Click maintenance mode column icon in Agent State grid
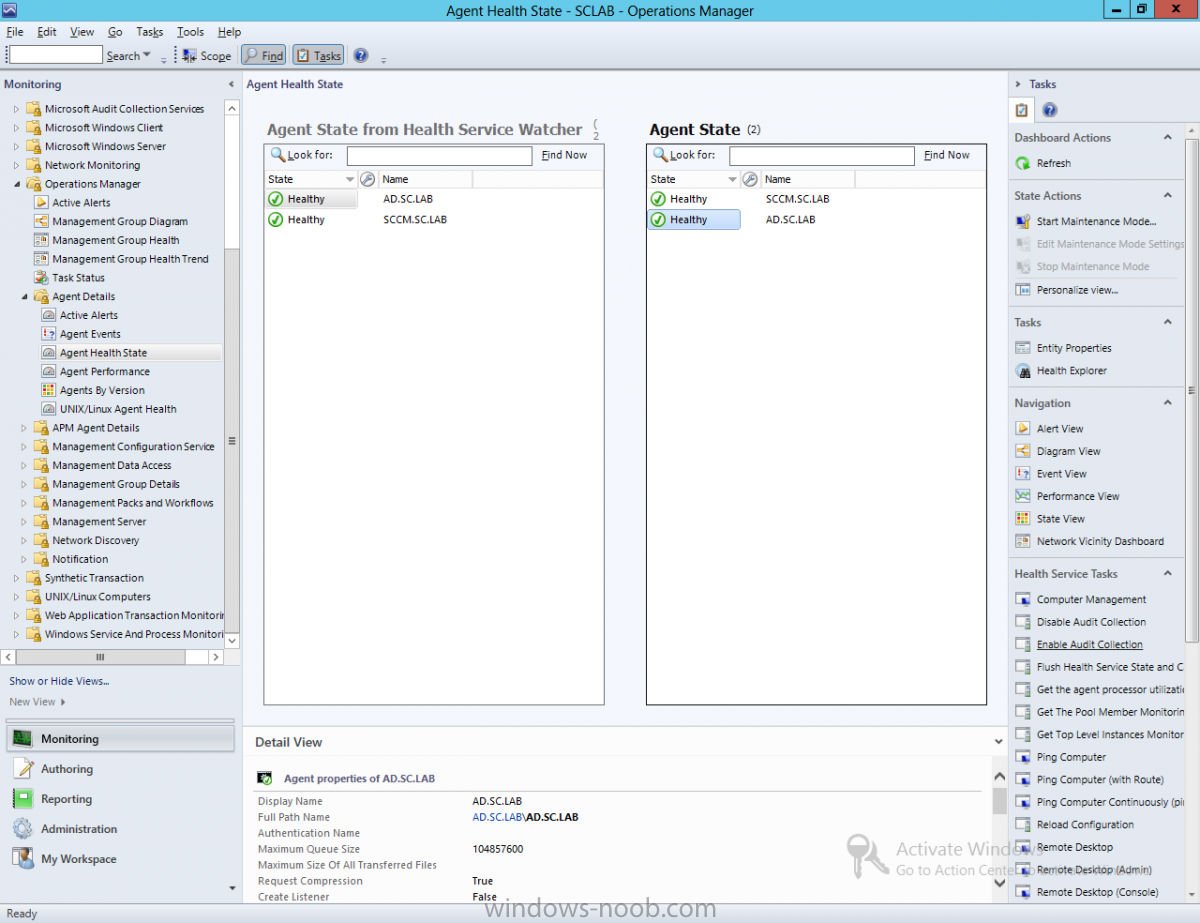This screenshot has width=1200, height=923. (x=750, y=179)
